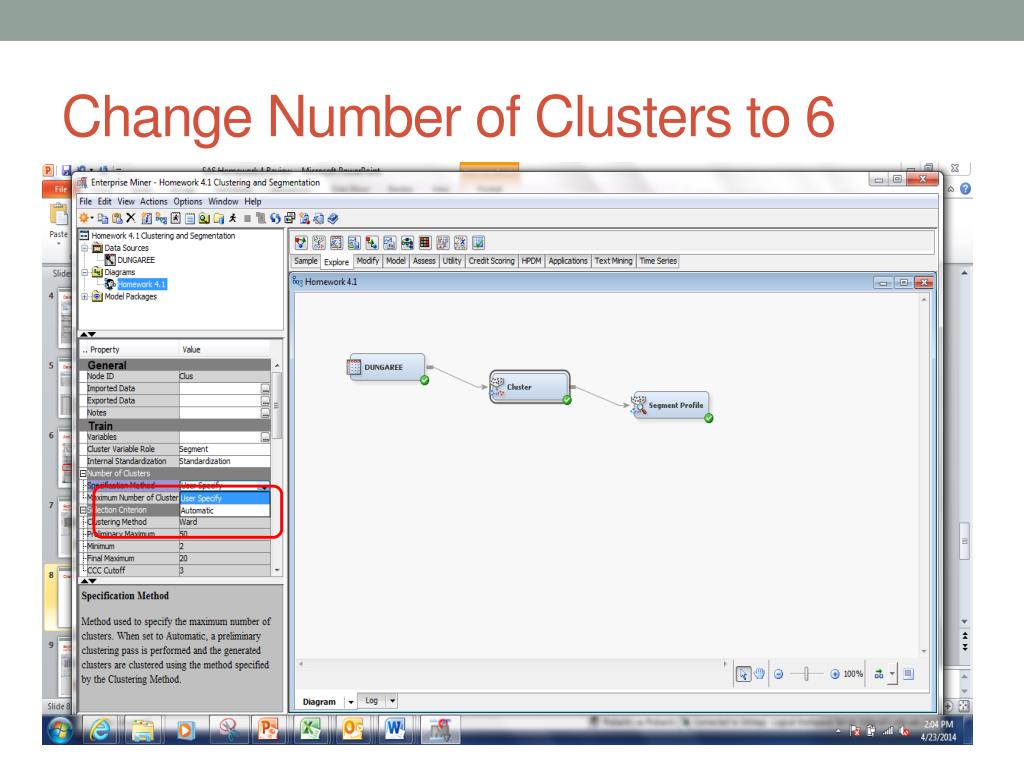Click the Copy icon in Enterprise Miner toolbar
1024x768 pixels.
coord(103,219)
